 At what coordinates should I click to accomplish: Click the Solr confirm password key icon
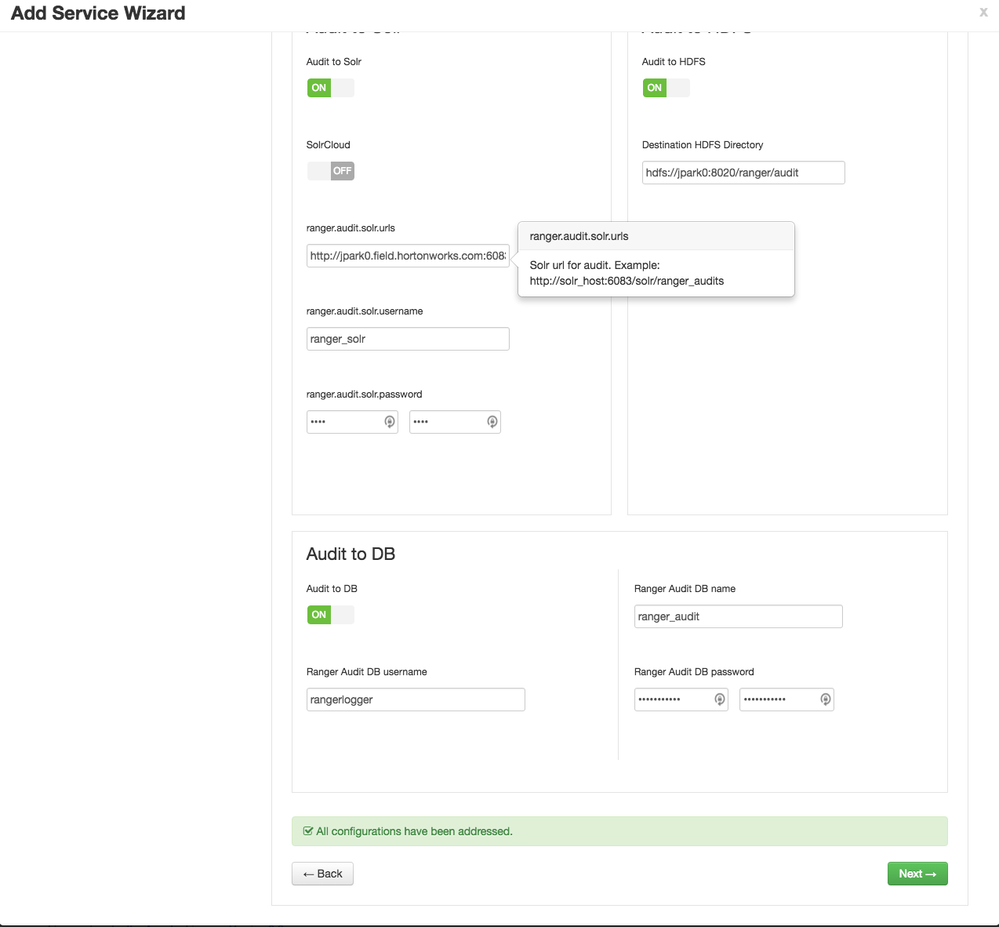[x=492, y=422]
